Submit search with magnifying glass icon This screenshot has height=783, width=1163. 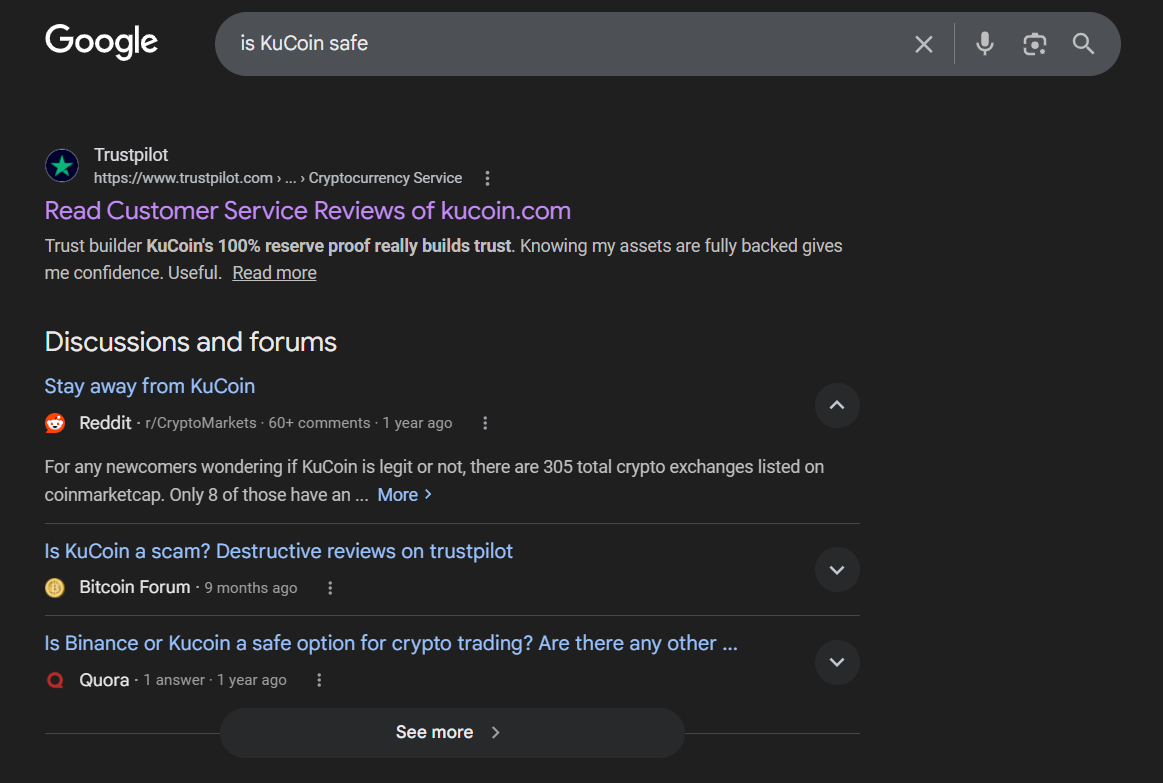(1084, 44)
